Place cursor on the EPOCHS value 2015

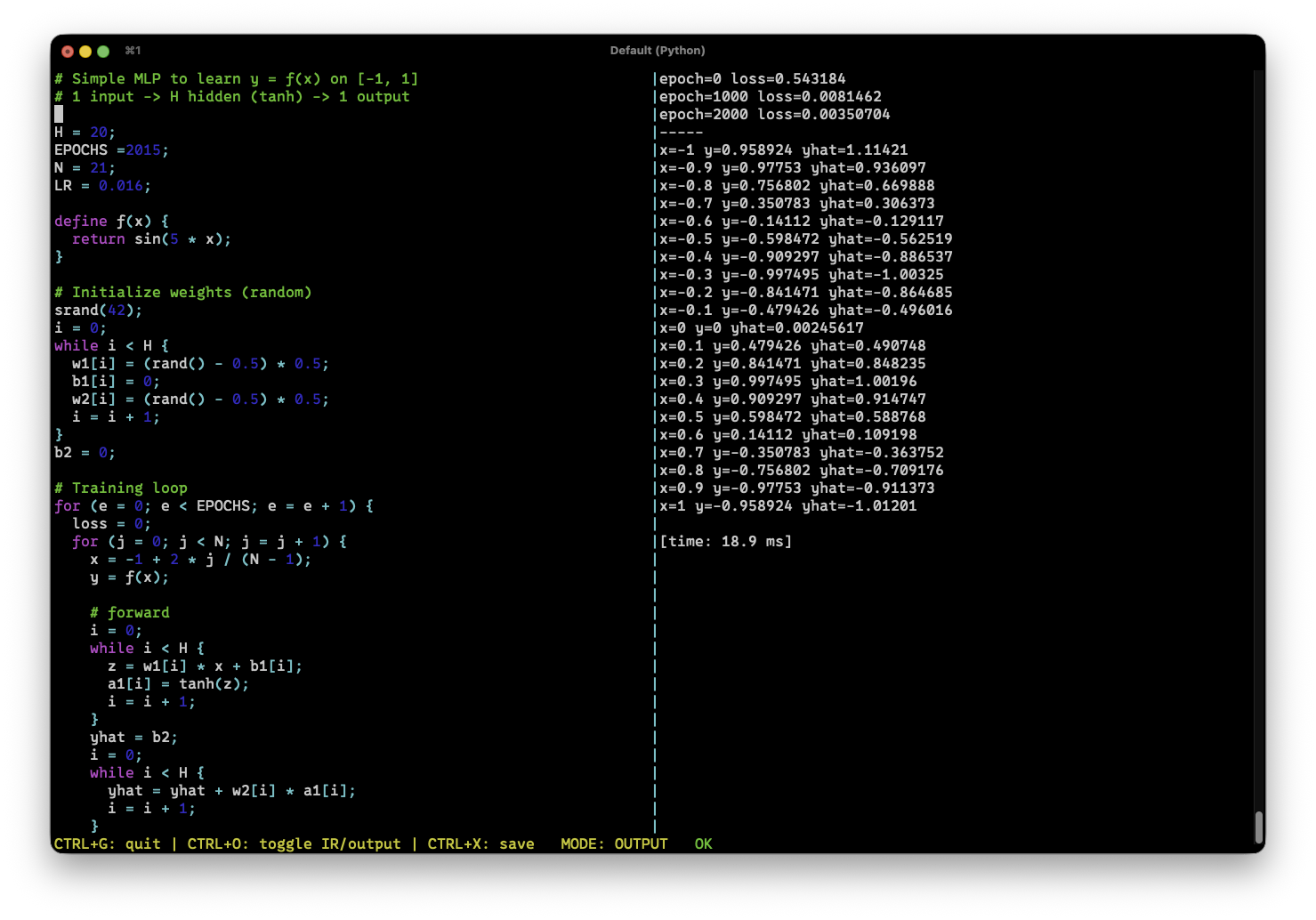[143, 149]
